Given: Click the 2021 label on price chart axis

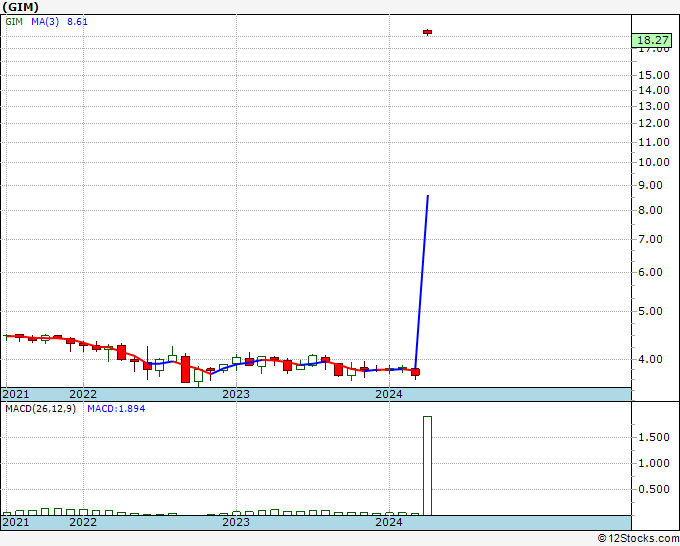Looking at the screenshot, I should coord(16,394).
